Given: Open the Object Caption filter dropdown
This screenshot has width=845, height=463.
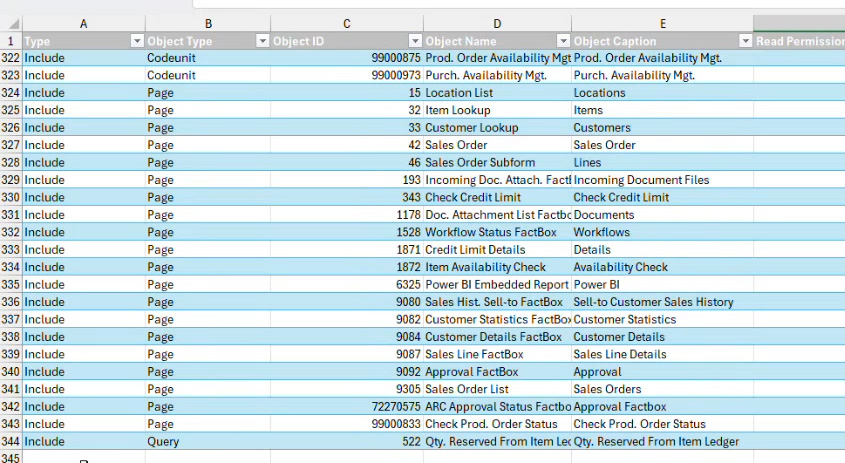Looking at the screenshot, I should pyautogui.click(x=745, y=41).
